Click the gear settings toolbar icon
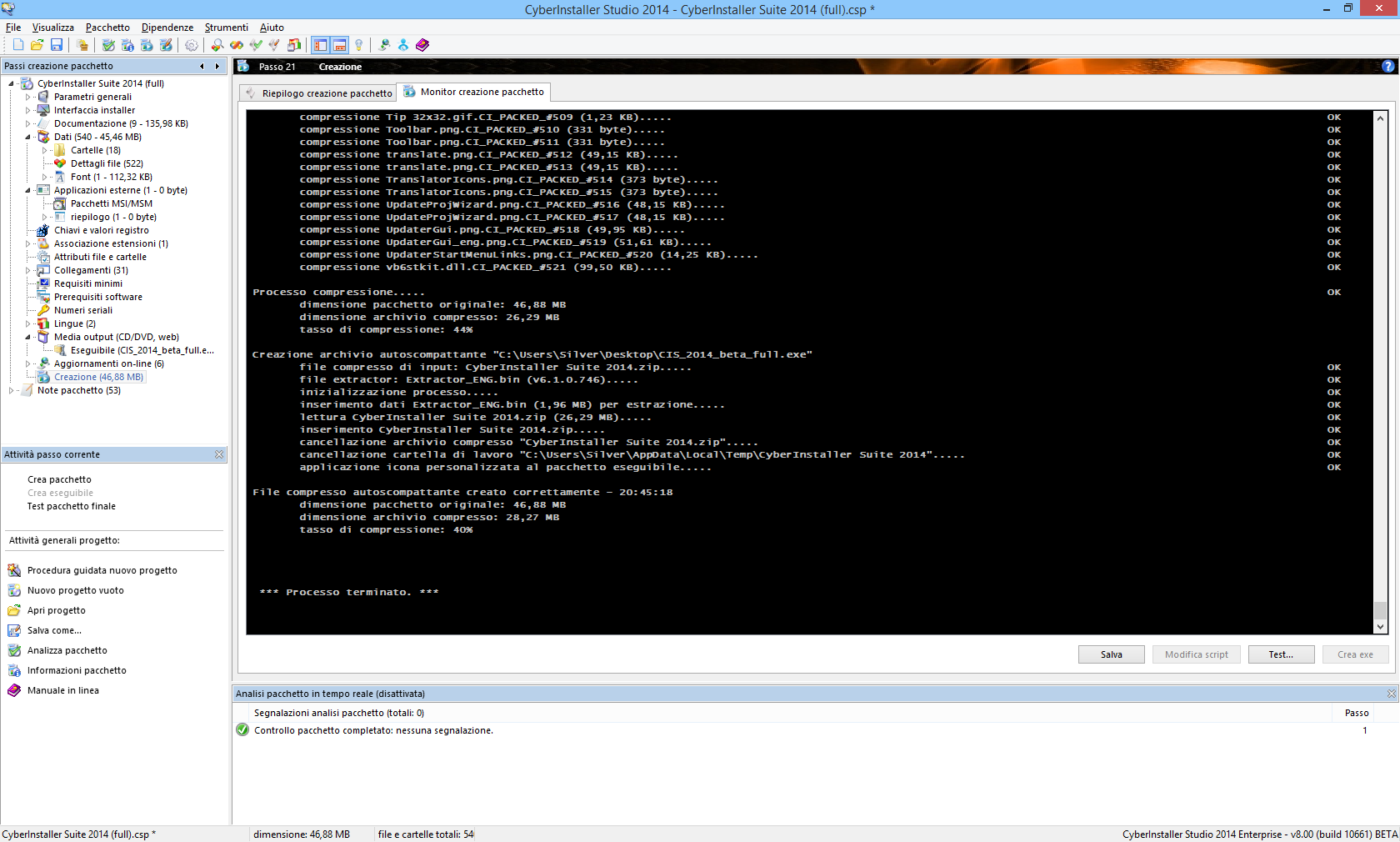This screenshot has height=842, width=1400. (x=192, y=45)
